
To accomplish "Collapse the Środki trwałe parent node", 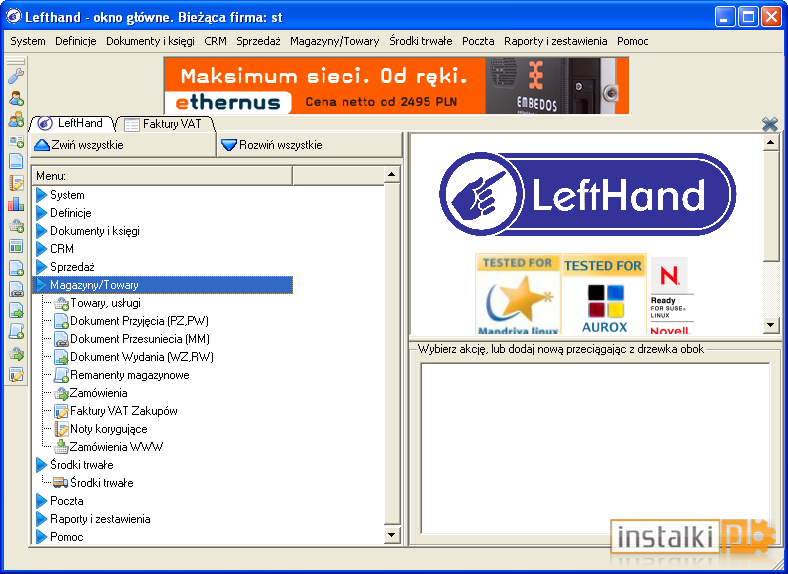I will tap(42, 465).
